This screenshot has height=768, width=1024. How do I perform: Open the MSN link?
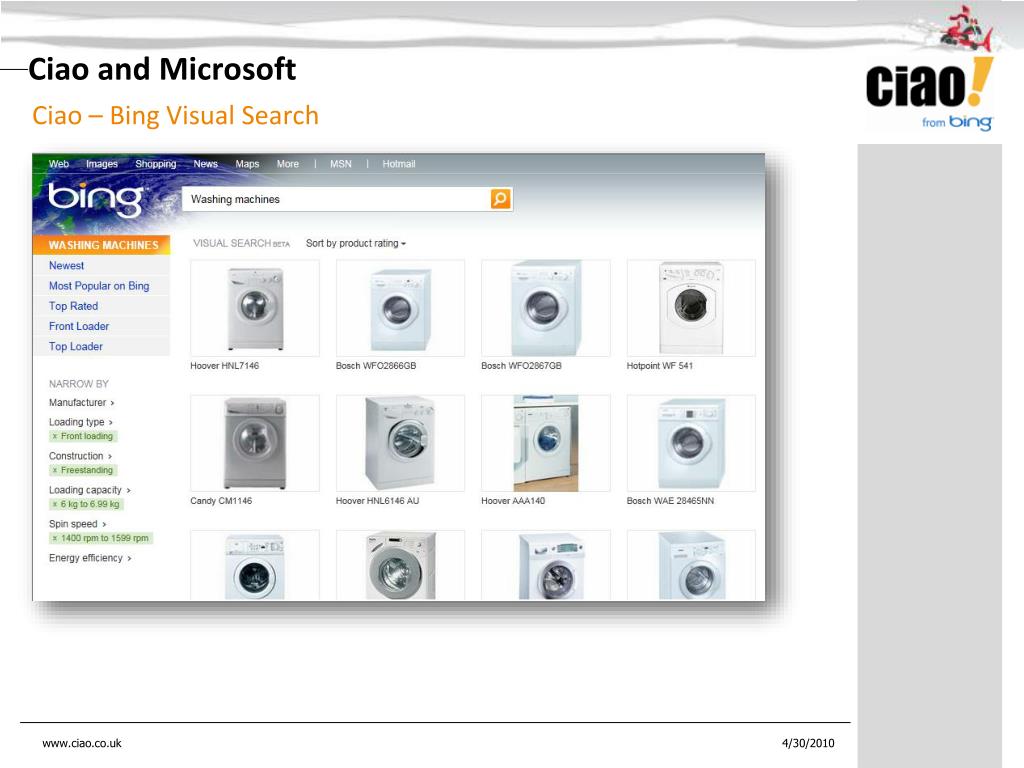[x=341, y=164]
